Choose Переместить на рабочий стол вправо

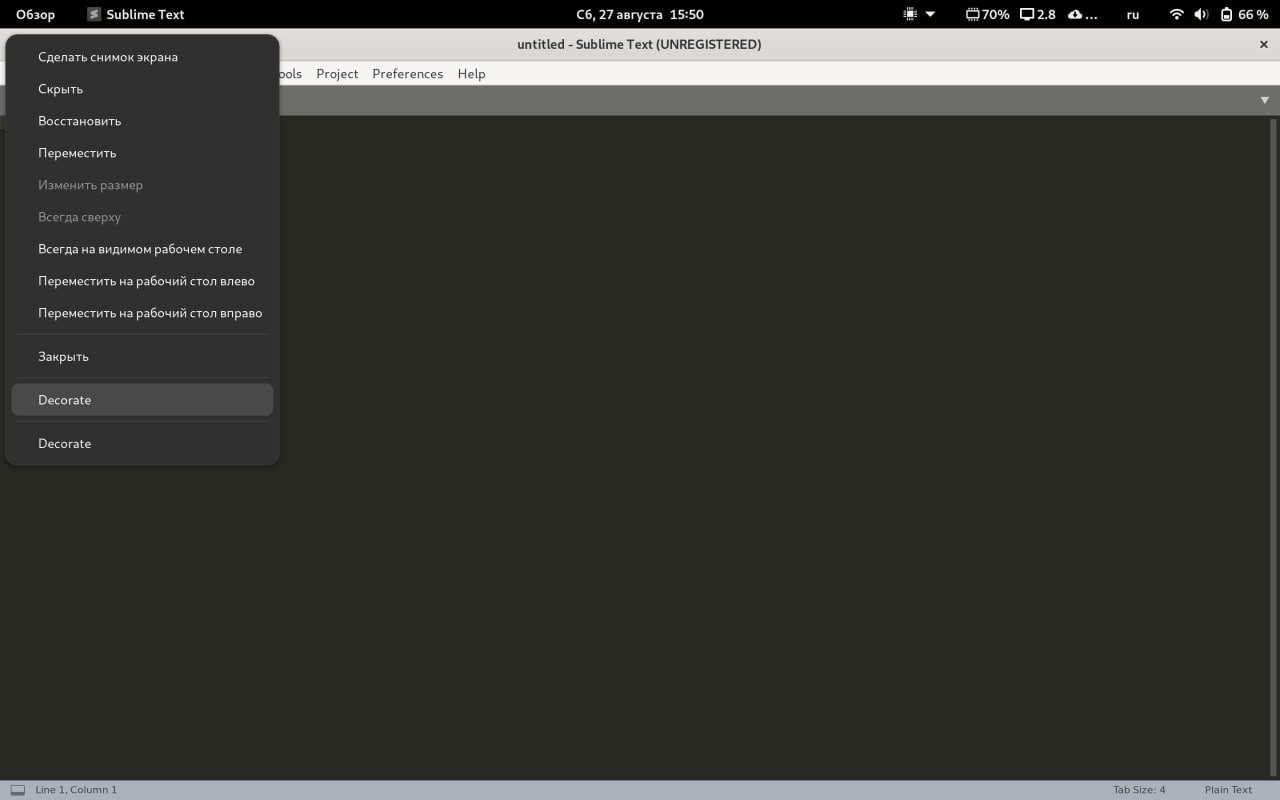142,313
